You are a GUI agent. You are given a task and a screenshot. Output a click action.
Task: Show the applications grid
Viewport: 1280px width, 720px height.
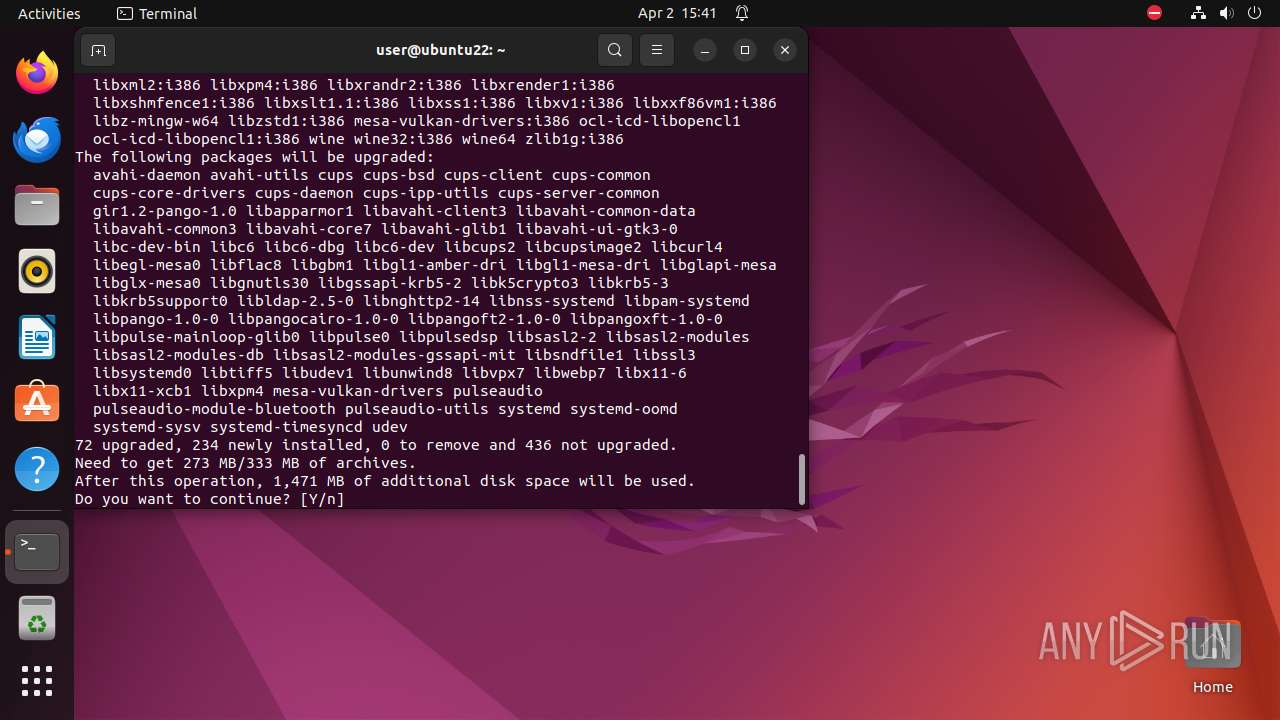tap(37, 681)
